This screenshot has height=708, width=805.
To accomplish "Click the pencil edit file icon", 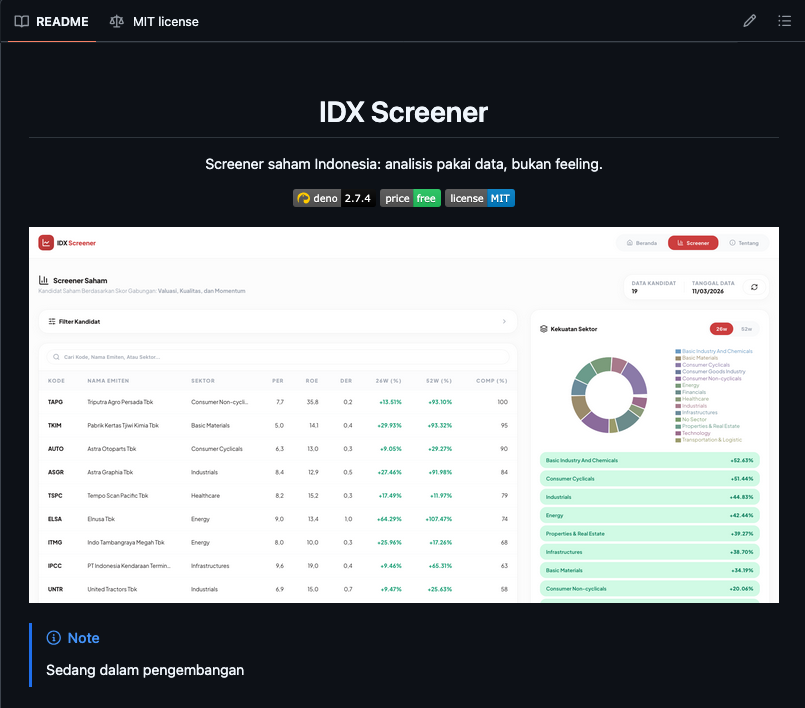I will coord(750,21).
